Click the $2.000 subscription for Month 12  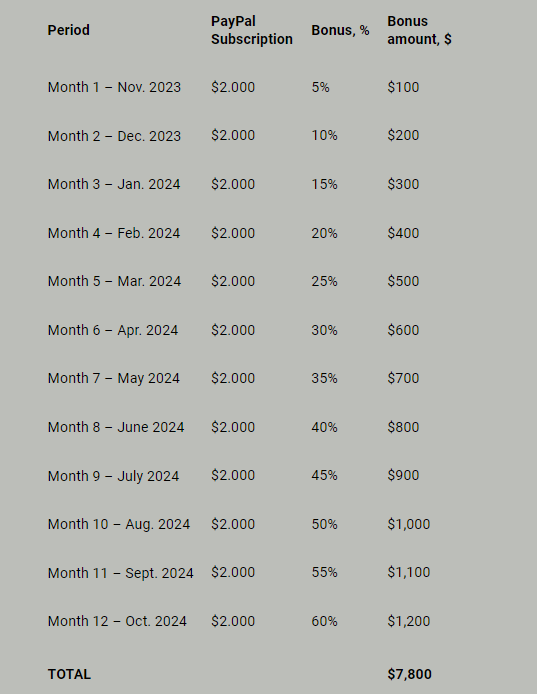[x=233, y=621]
